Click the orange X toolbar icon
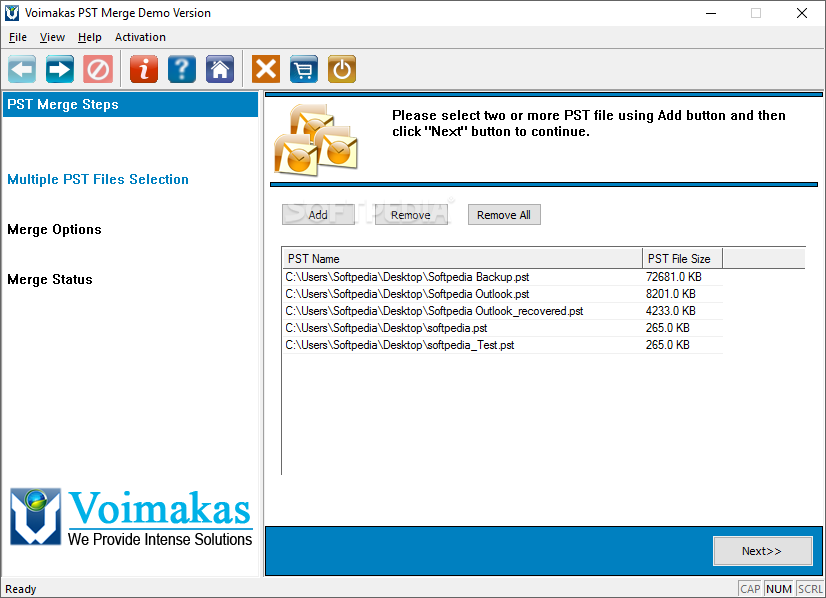Viewport: 826px width, 598px height. pyautogui.click(x=266, y=69)
